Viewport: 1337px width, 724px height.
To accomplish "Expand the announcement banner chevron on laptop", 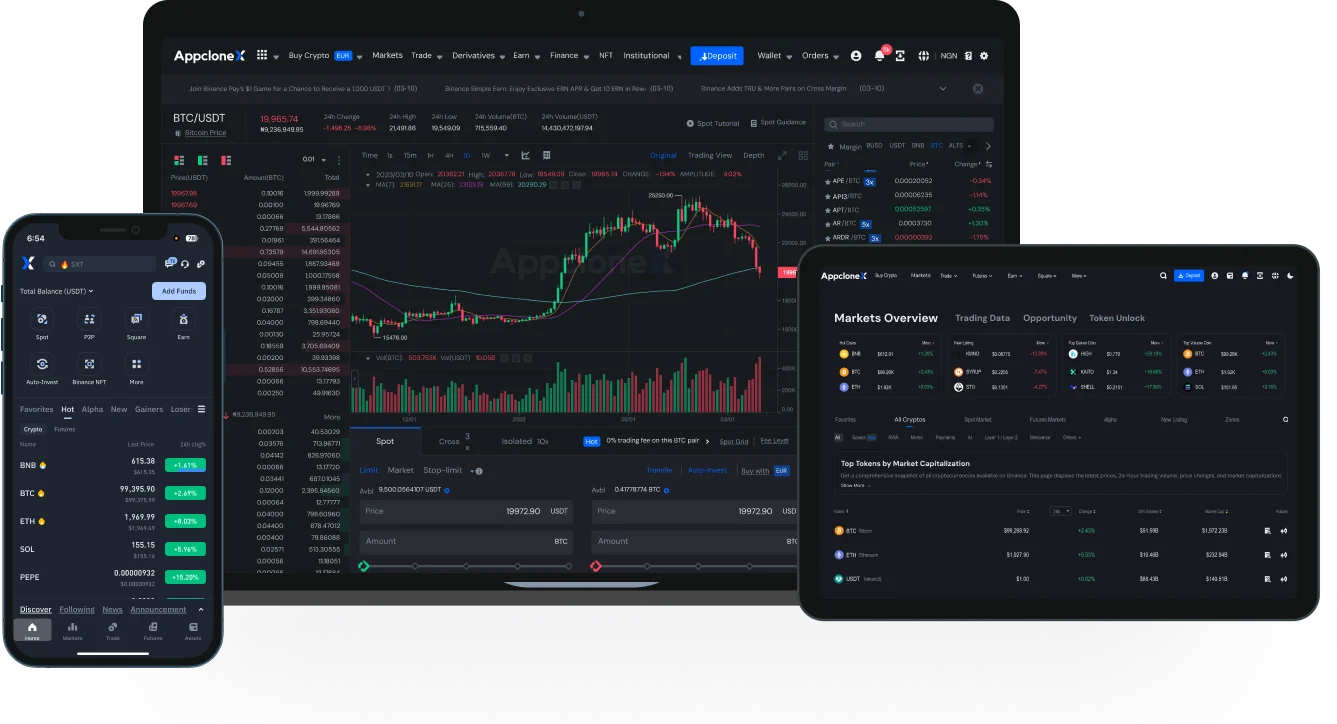I will point(942,88).
